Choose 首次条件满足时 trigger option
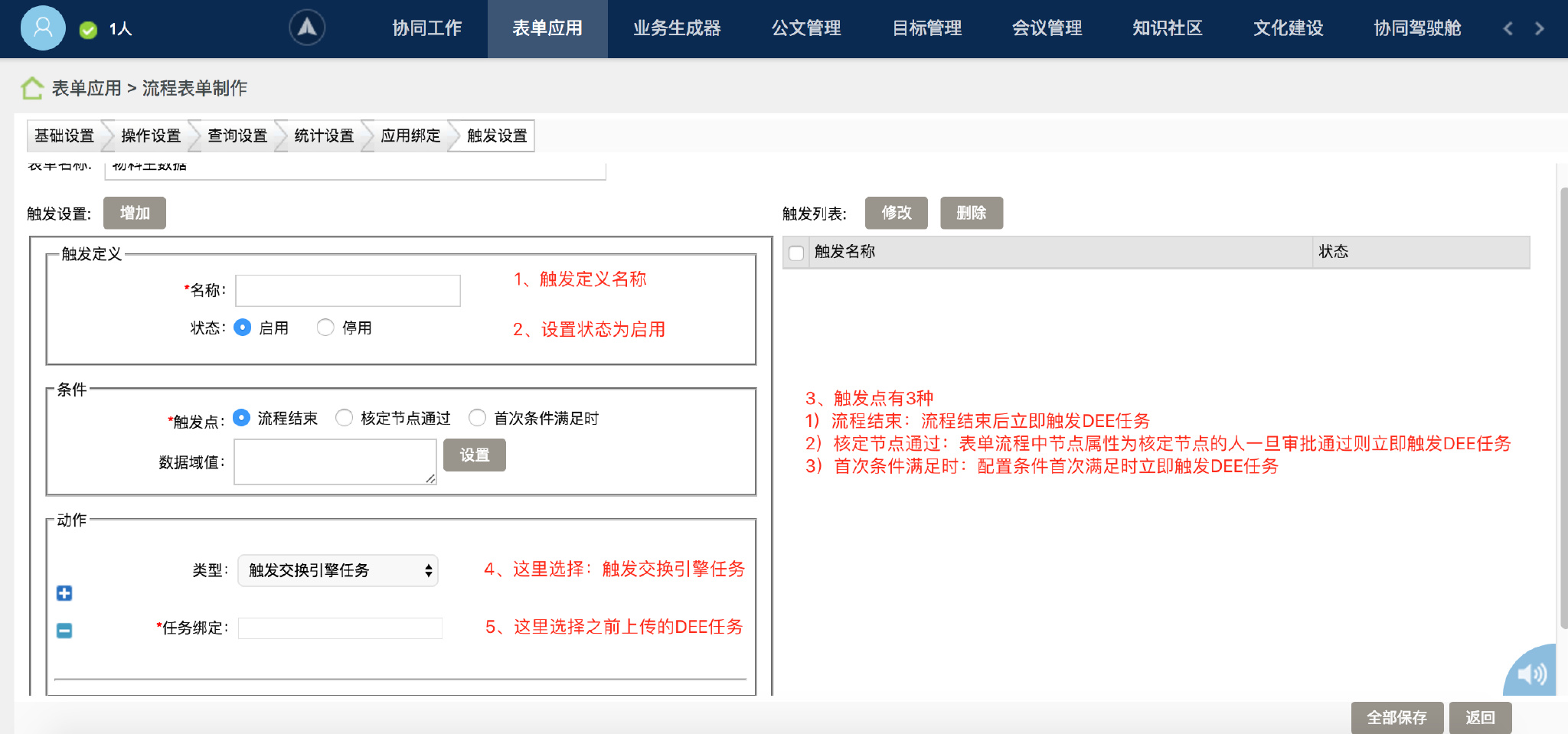This screenshot has height=734, width=1568. coord(477,418)
